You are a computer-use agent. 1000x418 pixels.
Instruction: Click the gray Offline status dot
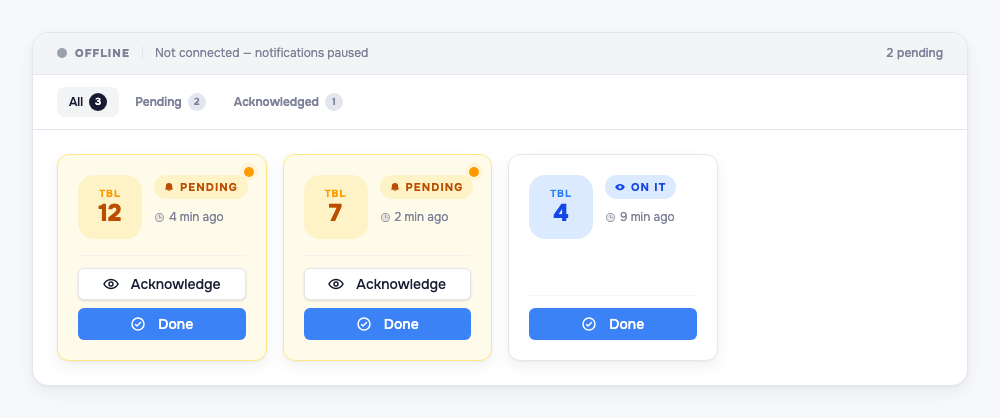(62, 53)
